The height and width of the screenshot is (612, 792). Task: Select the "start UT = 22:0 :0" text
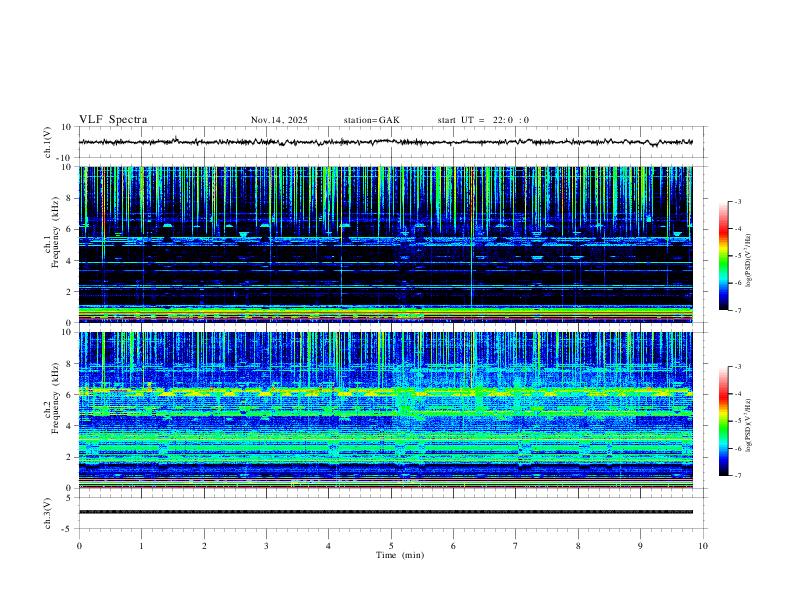[x=483, y=120]
